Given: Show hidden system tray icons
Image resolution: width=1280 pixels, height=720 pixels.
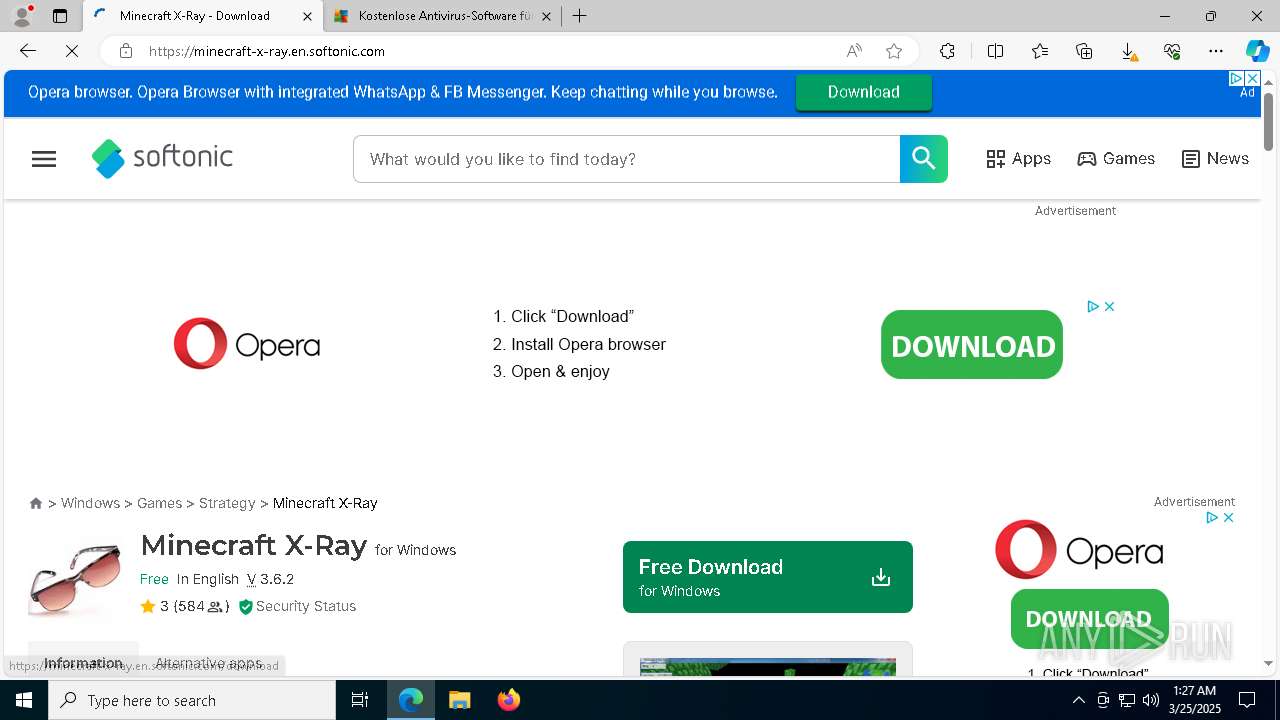Looking at the screenshot, I should pos(1078,700).
